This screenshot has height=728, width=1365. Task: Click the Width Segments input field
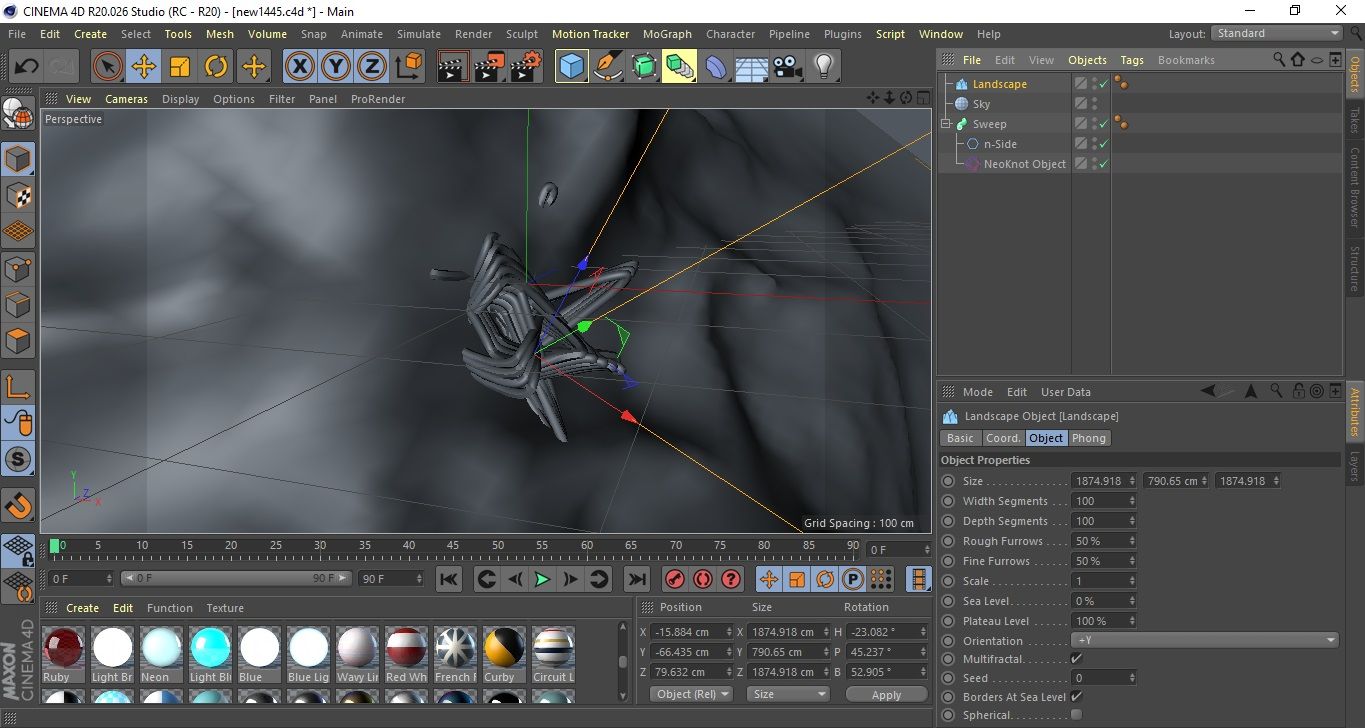coord(1100,501)
